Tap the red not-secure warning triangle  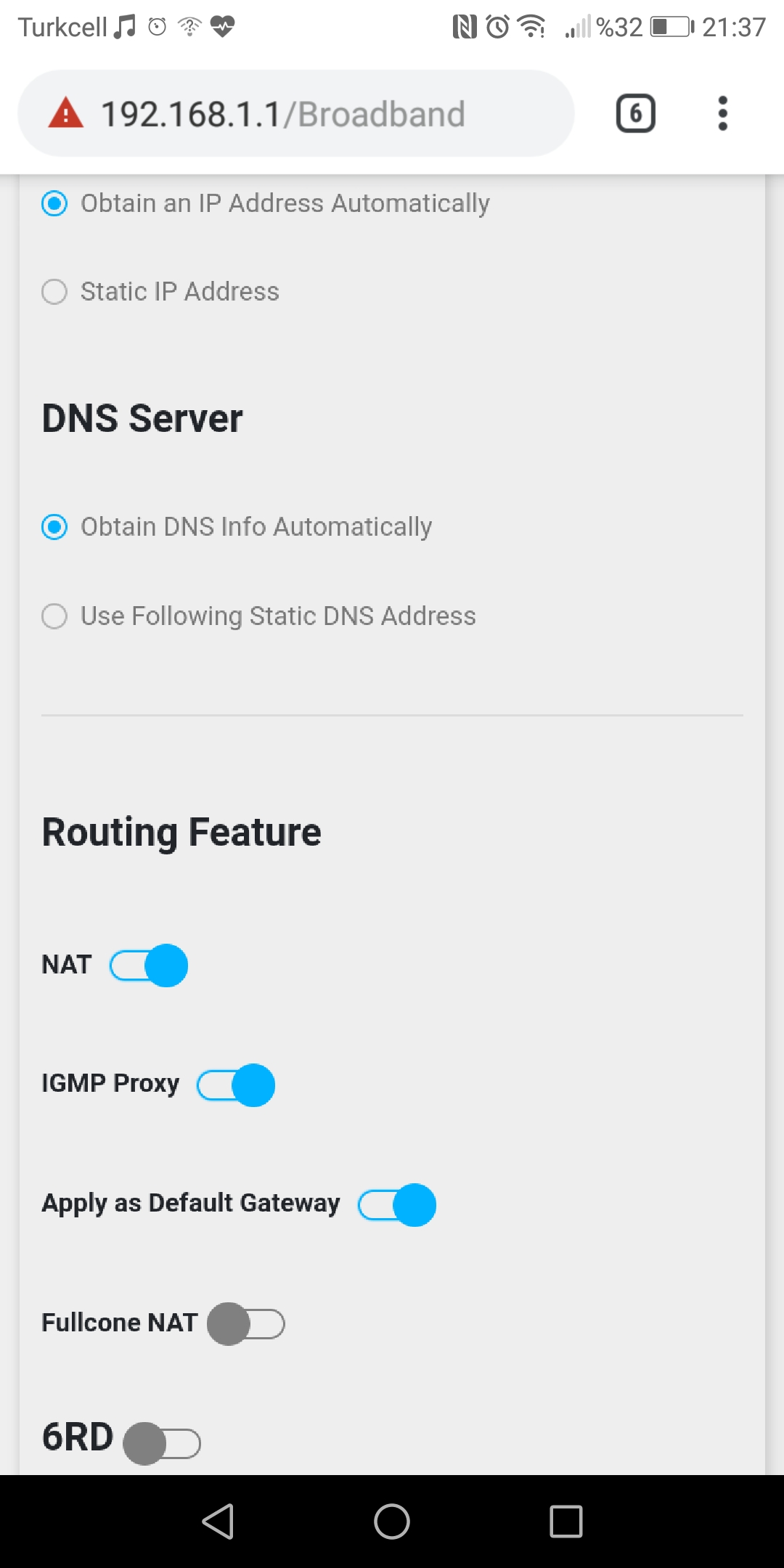pyautogui.click(x=66, y=113)
